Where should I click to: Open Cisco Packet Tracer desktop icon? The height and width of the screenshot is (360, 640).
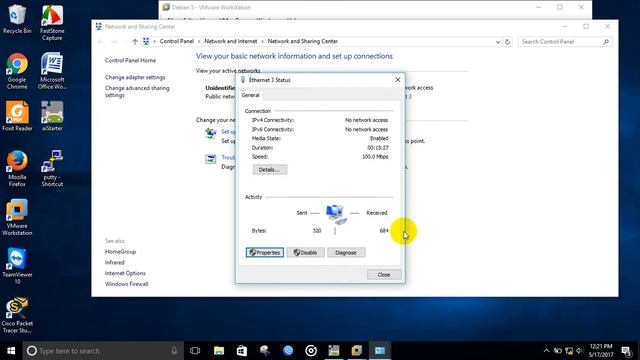pos(17,315)
